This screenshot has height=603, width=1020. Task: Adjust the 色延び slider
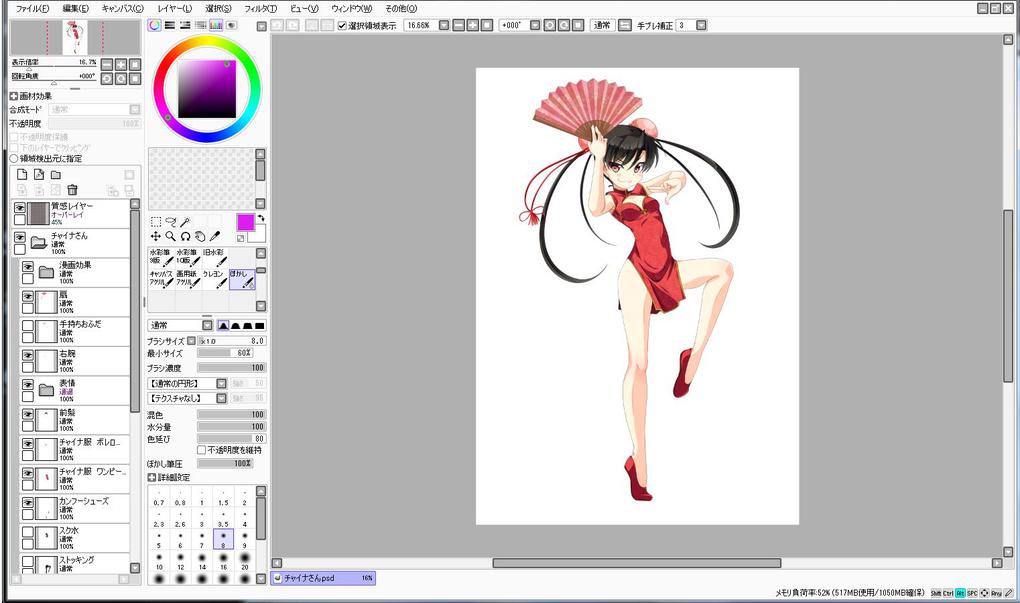click(231, 439)
